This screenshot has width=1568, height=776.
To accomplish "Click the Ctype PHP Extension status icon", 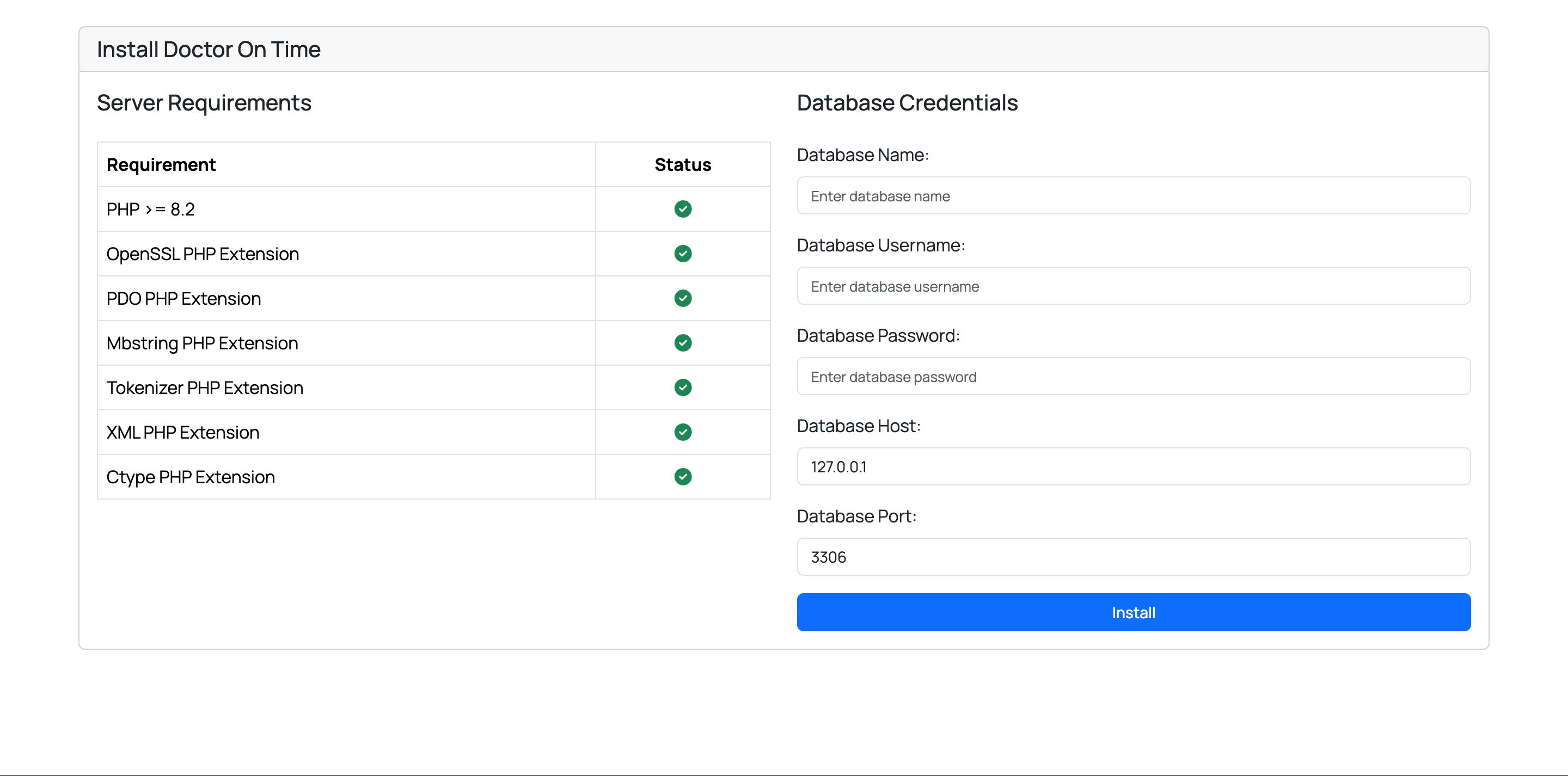I will tap(682, 477).
